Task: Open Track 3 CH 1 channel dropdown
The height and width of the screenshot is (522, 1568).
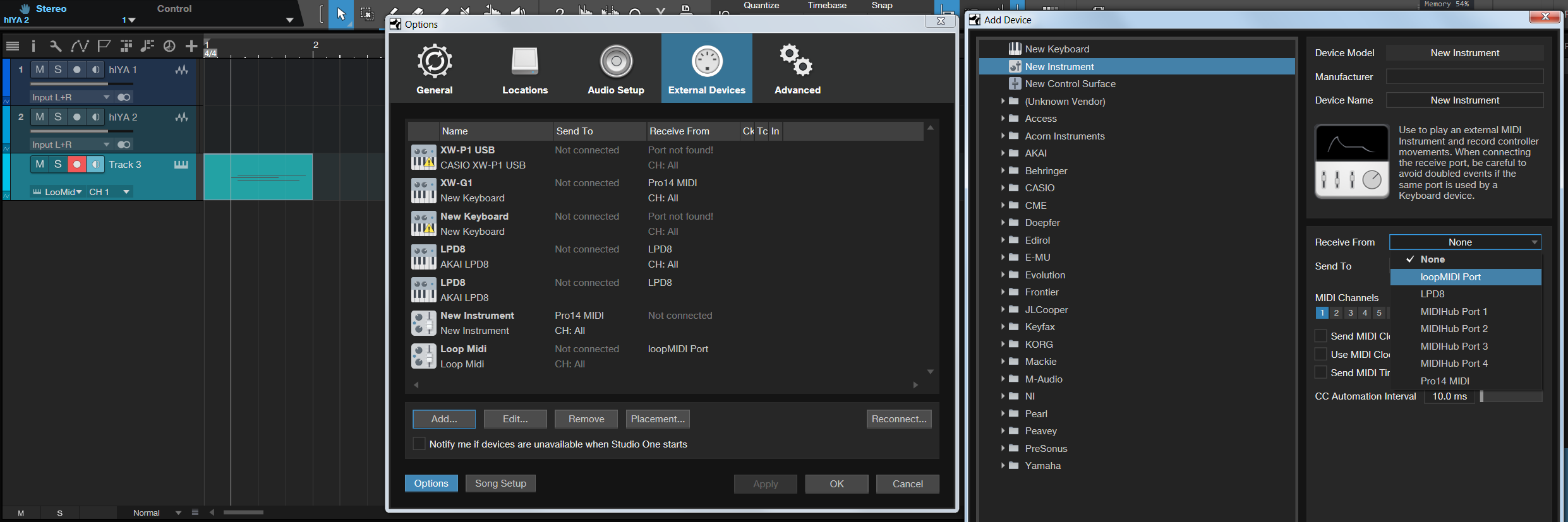Action: point(109,192)
